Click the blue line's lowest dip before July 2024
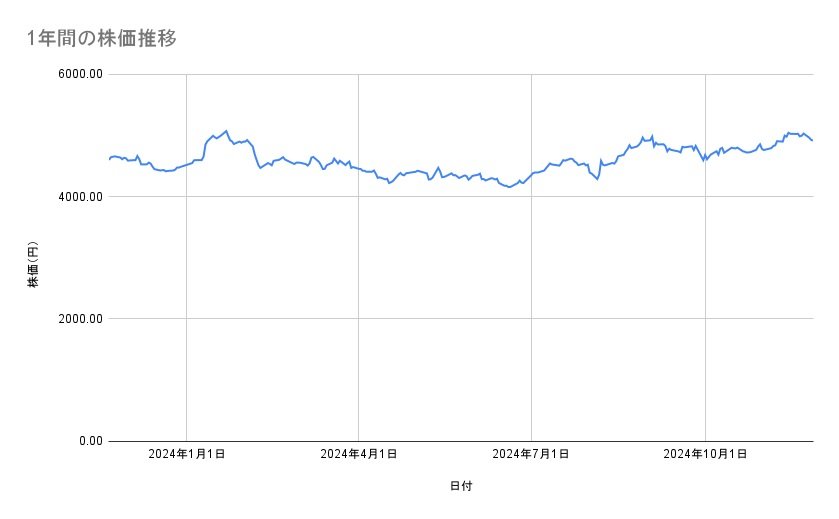The height and width of the screenshot is (519, 839). coord(510,187)
